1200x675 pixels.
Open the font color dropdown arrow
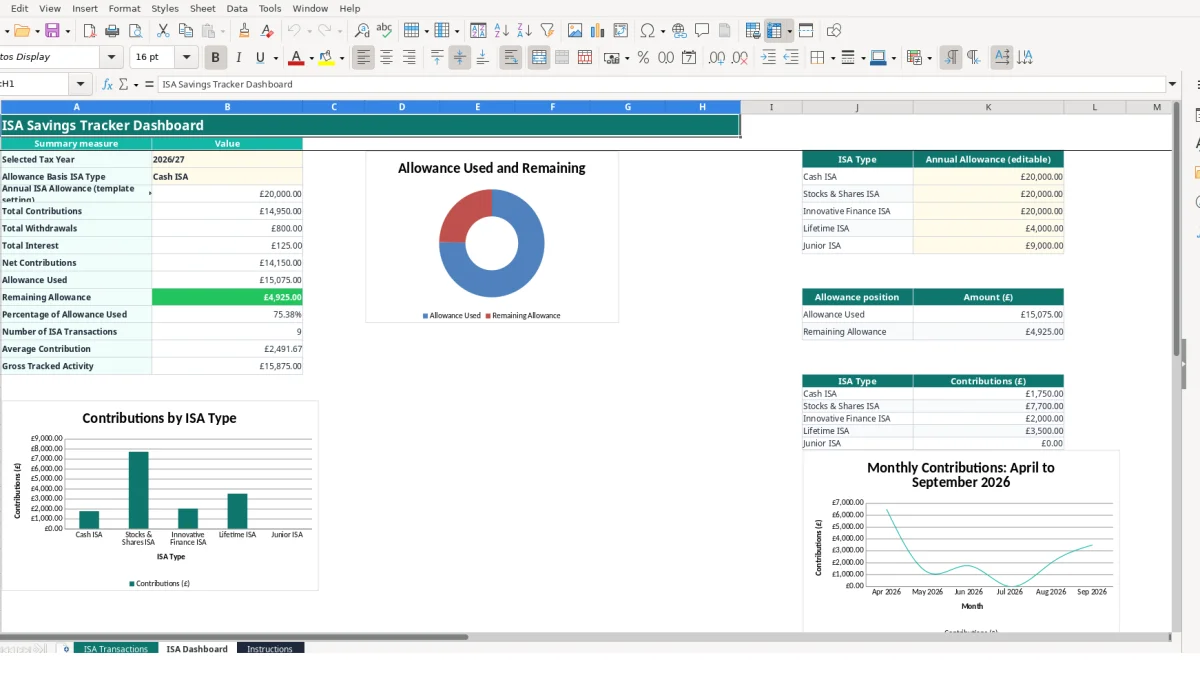[311, 58]
